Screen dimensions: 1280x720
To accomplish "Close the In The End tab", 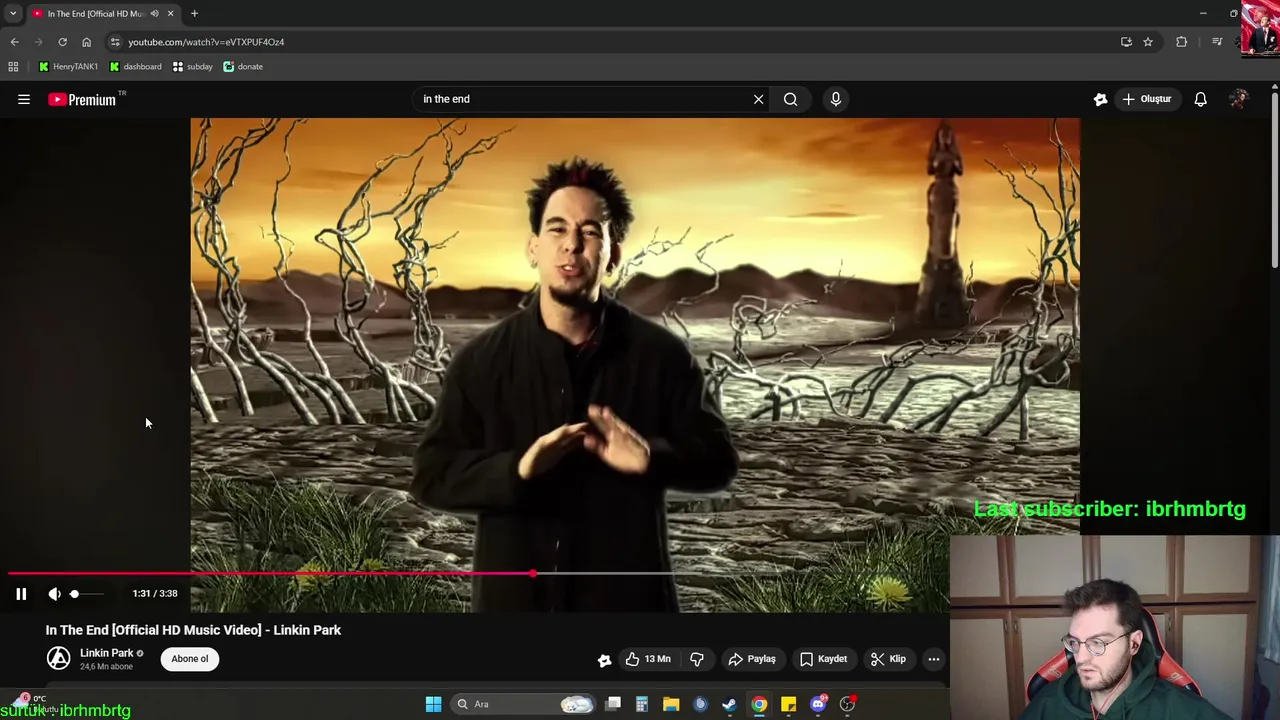I will 170,13.
